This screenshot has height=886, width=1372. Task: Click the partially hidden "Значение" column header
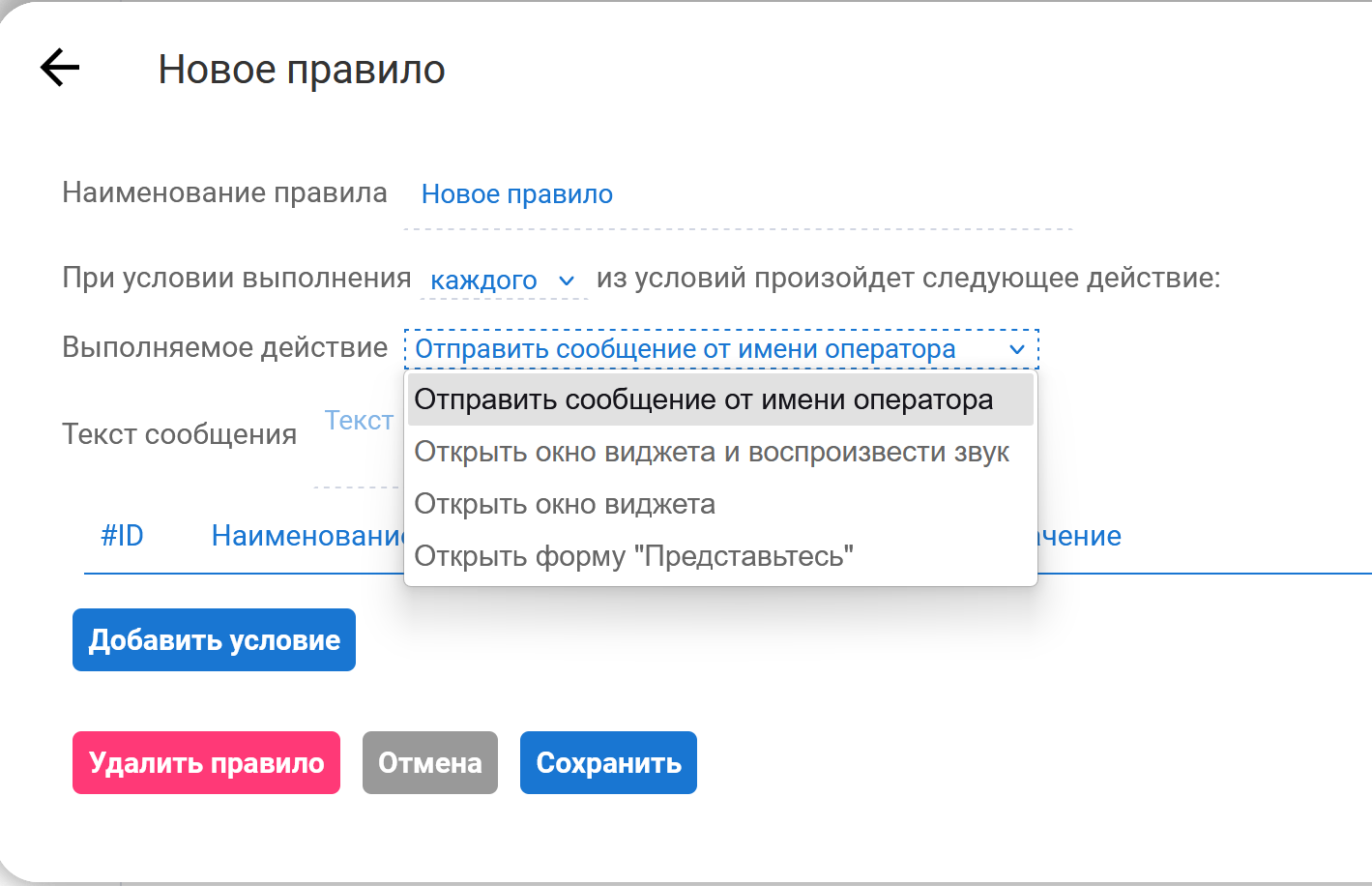click(1079, 536)
